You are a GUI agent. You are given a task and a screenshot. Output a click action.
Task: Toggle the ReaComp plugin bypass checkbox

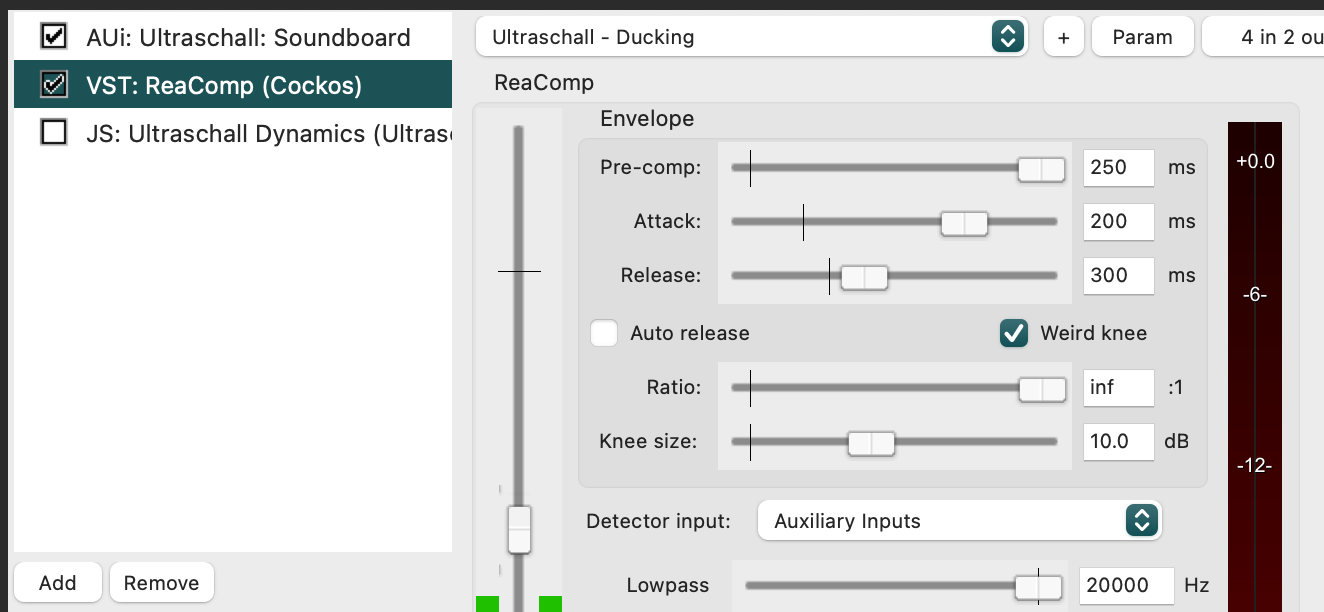pyautogui.click(x=53, y=85)
